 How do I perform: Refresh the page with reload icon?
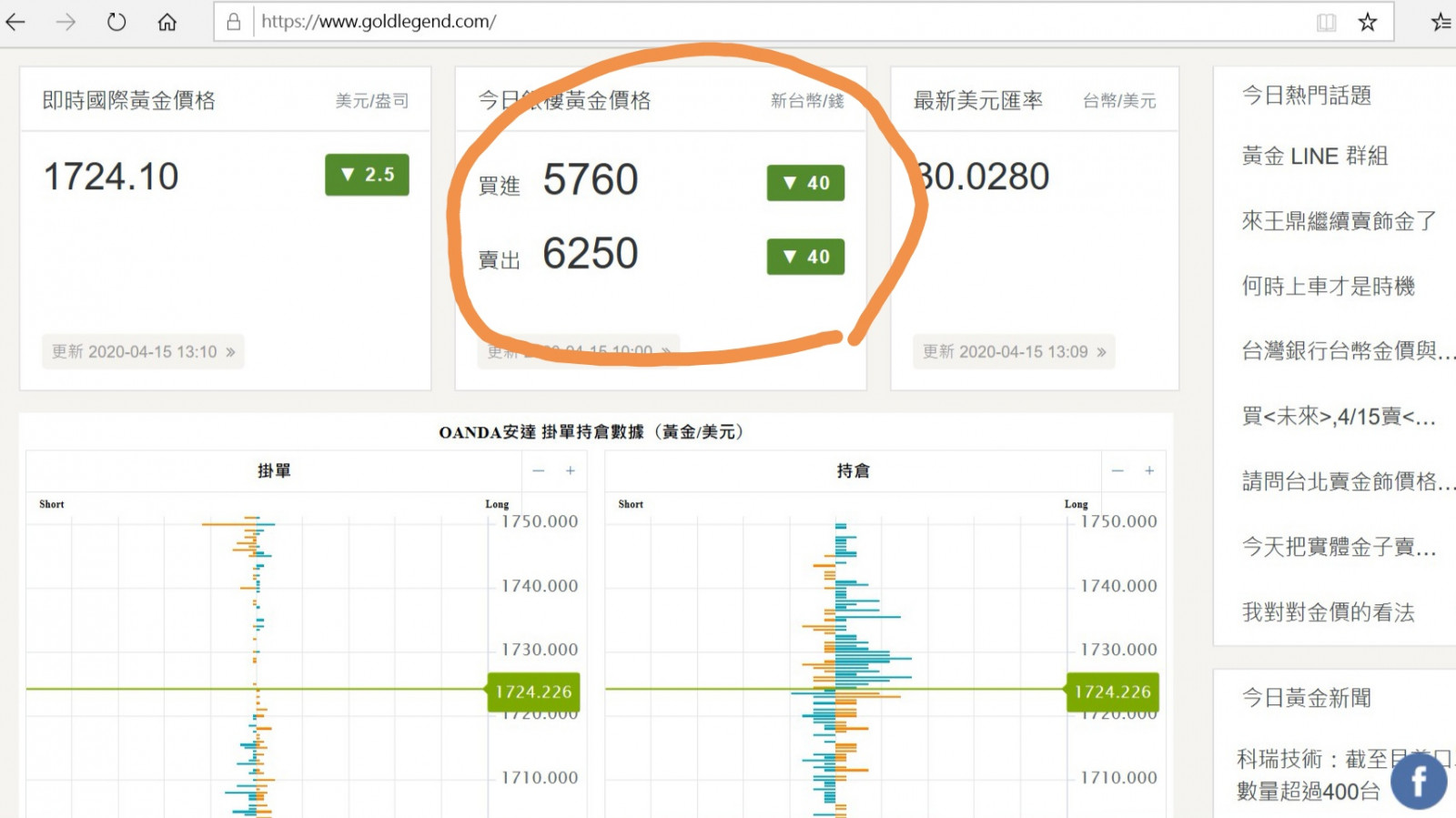116,22
